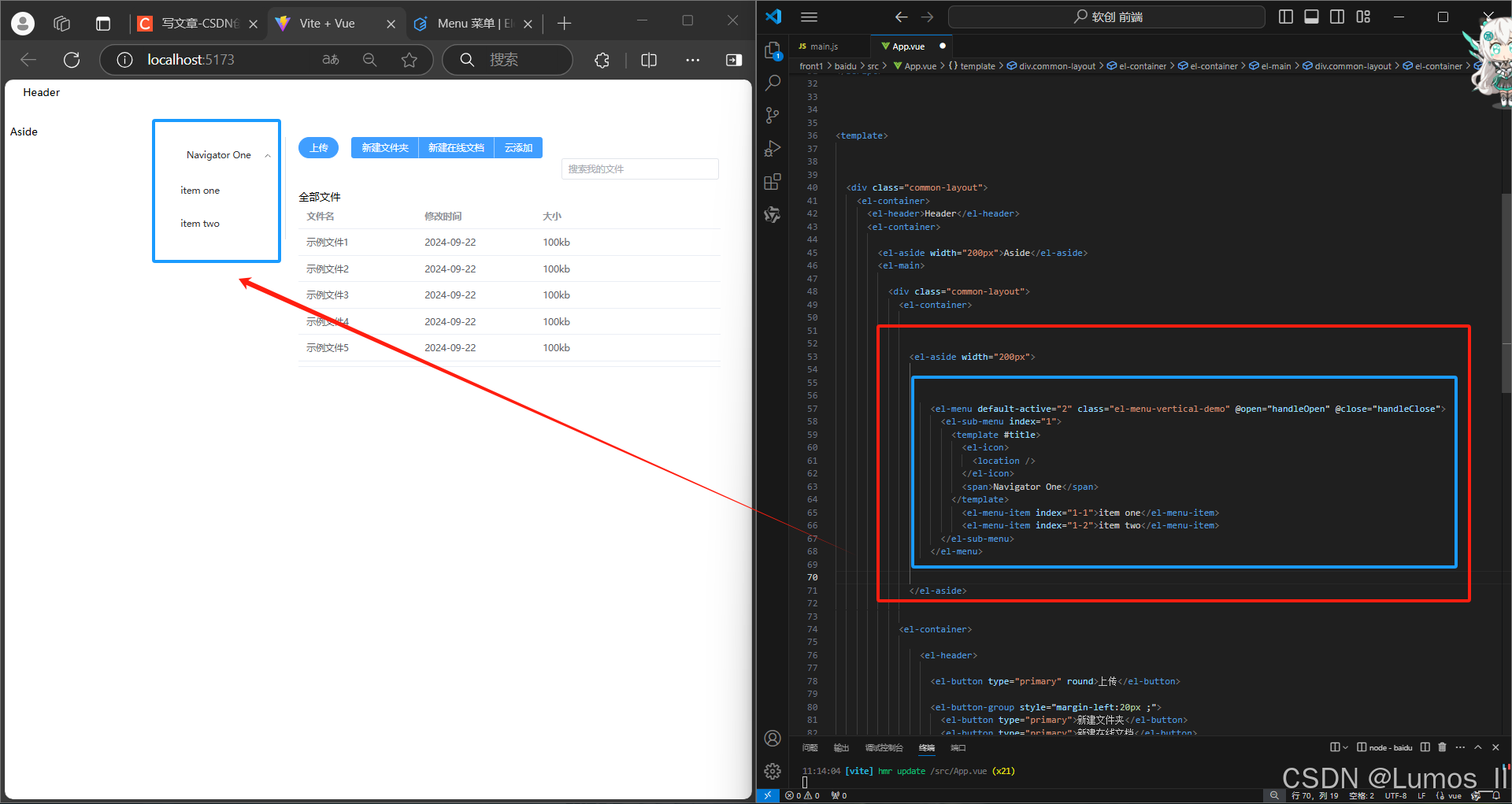Open the VS Code Explorer view
1512x804 pixels.
coord(773,50)
